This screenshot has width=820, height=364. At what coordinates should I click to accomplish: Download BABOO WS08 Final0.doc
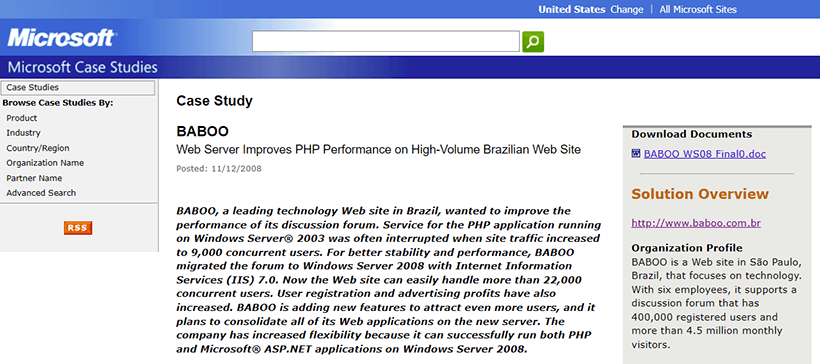click(x=705, y=154)
